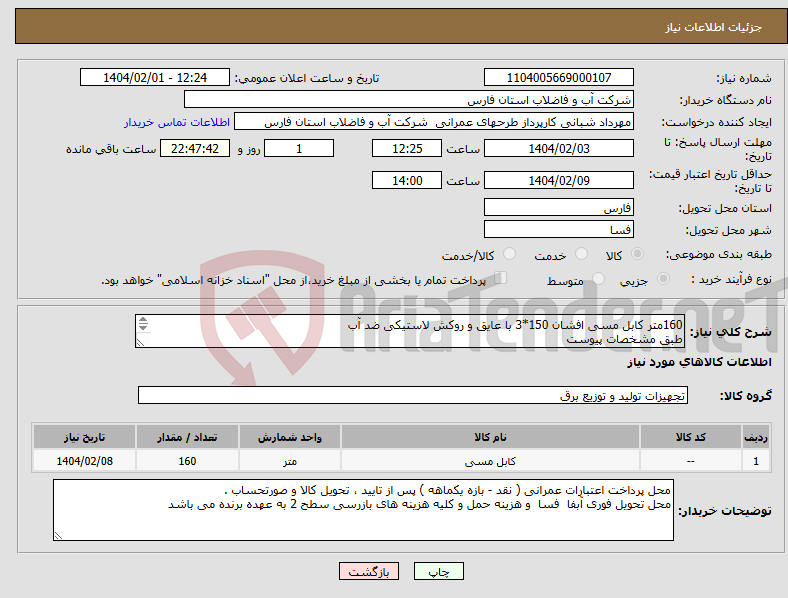
Task: Click the buyer name field شرکت آب و فاضلاب
Action: pyautogui.click(x=409, y=99)
